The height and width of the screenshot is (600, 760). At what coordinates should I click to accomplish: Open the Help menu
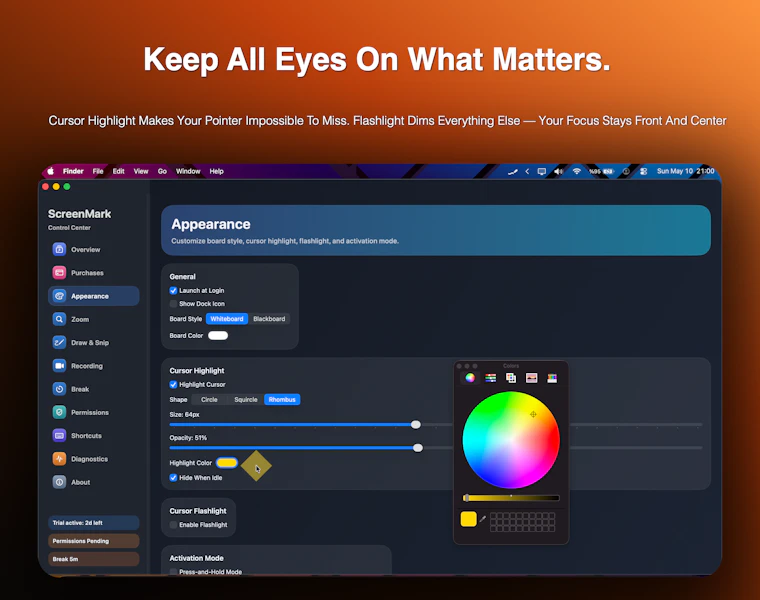pyautogui.click(x=217, y=171)
